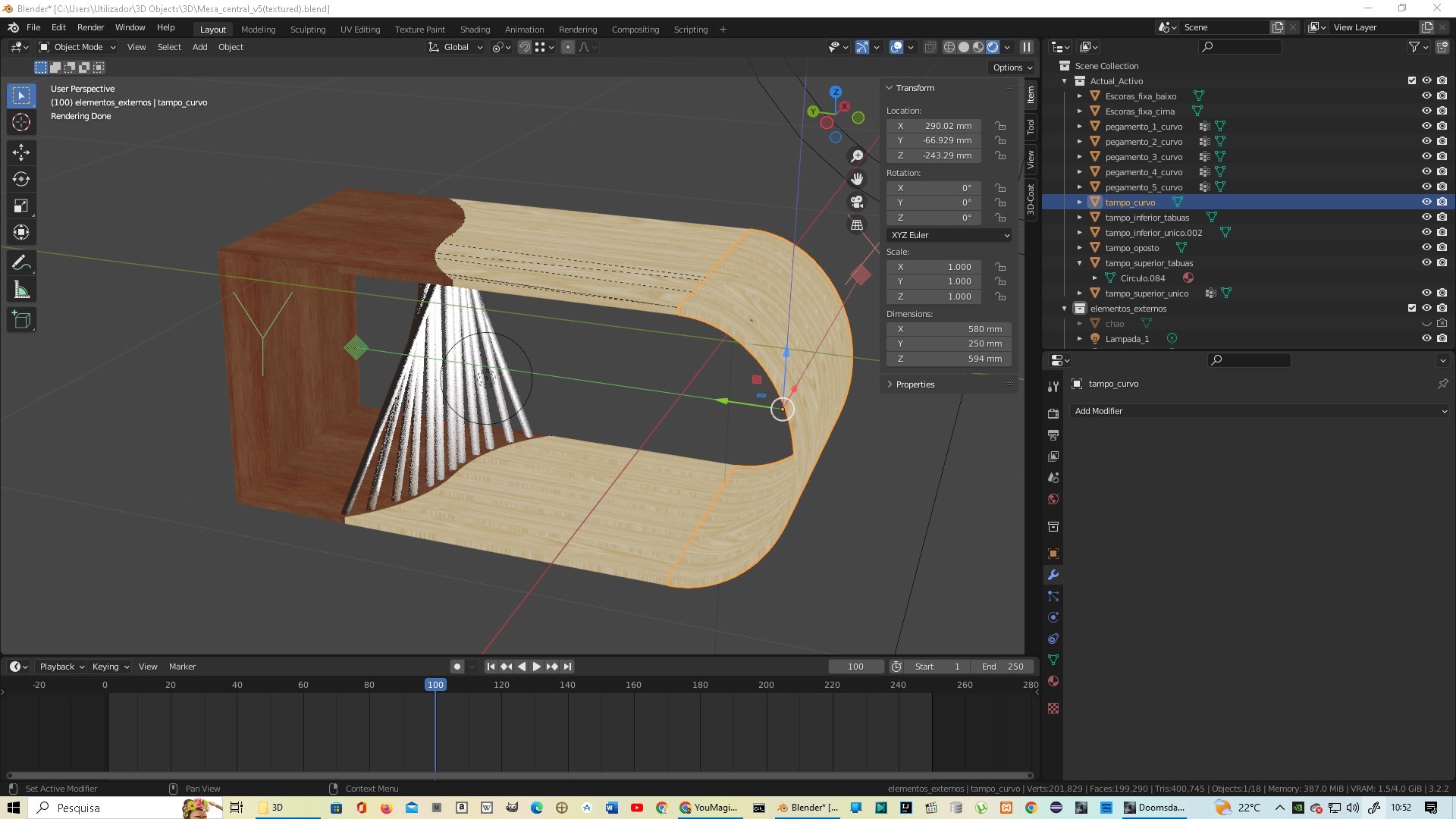This screenshot has width=1456, height=819.
Task: Open the Render menu
Action: click(x=90, y=27)
